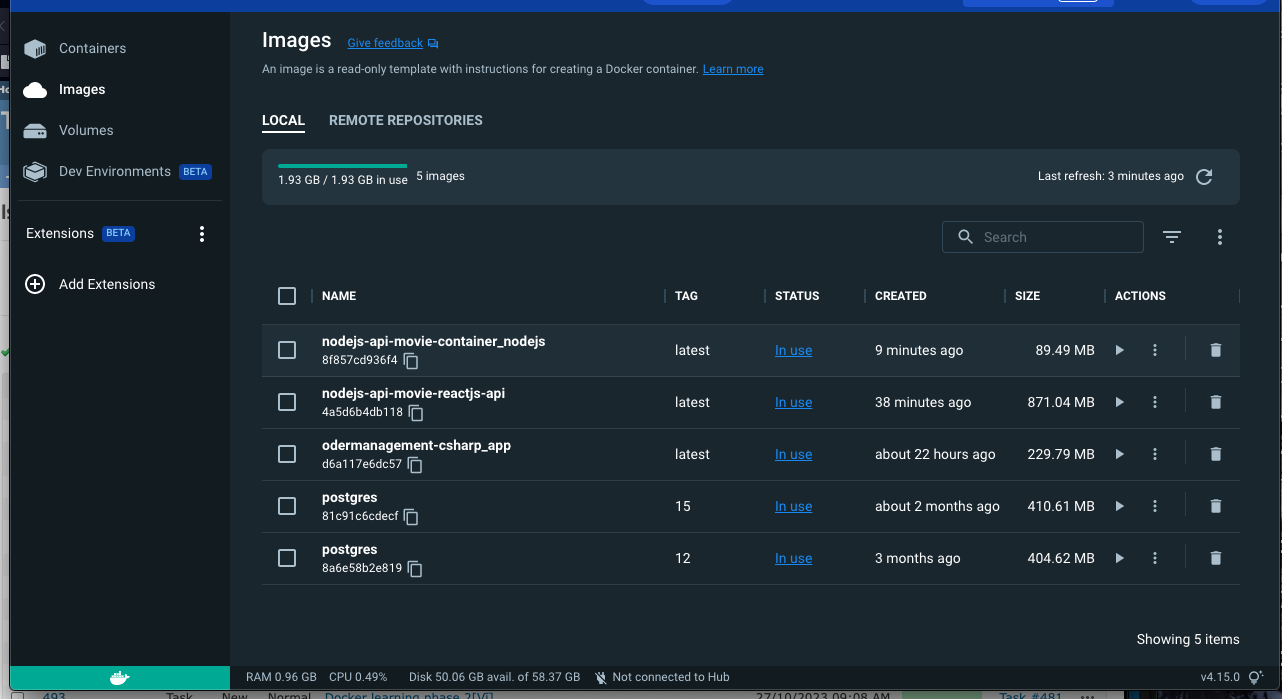Select all images with header checkbox

287,296
